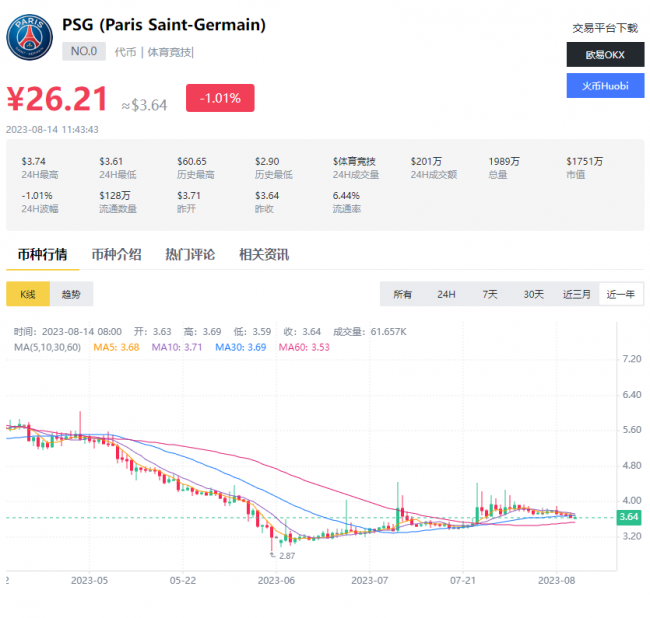Click the $1751万 市值 value
The height and width of the screenshot is (618, 650).
[x=585, y=161]
